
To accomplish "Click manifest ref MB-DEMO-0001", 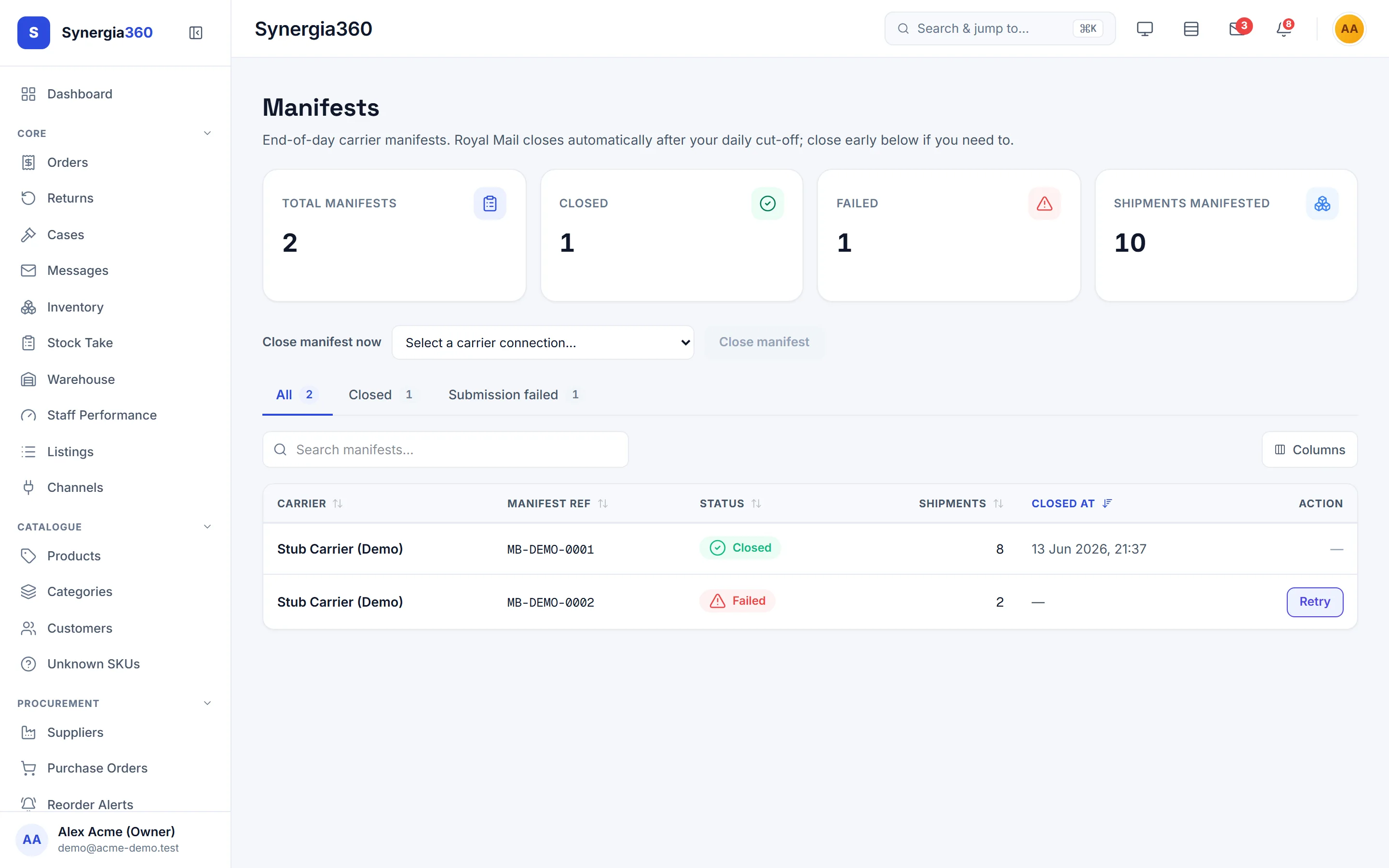I will pos(550,549).
